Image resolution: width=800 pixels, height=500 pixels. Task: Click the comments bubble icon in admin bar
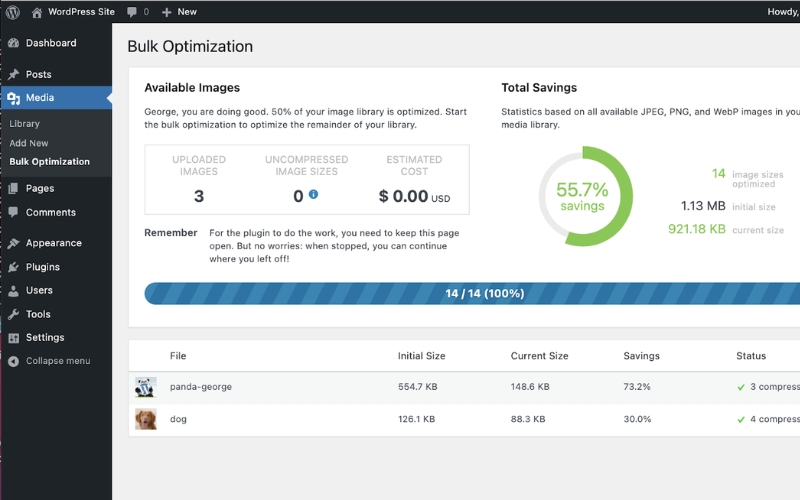(132, 12)
